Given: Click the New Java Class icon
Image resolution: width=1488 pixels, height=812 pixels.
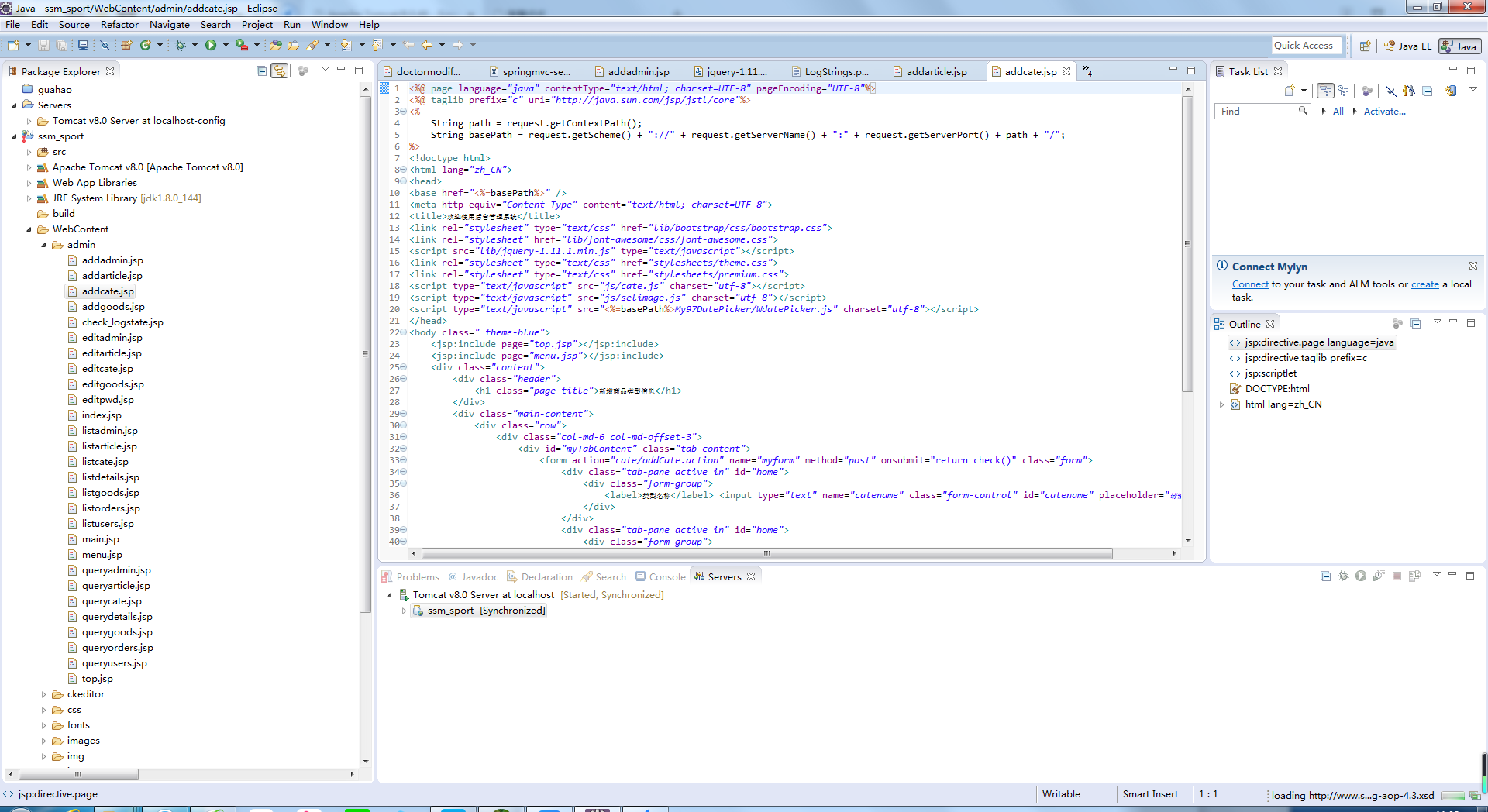Looking at the screenshot, I should pos(145,46).
